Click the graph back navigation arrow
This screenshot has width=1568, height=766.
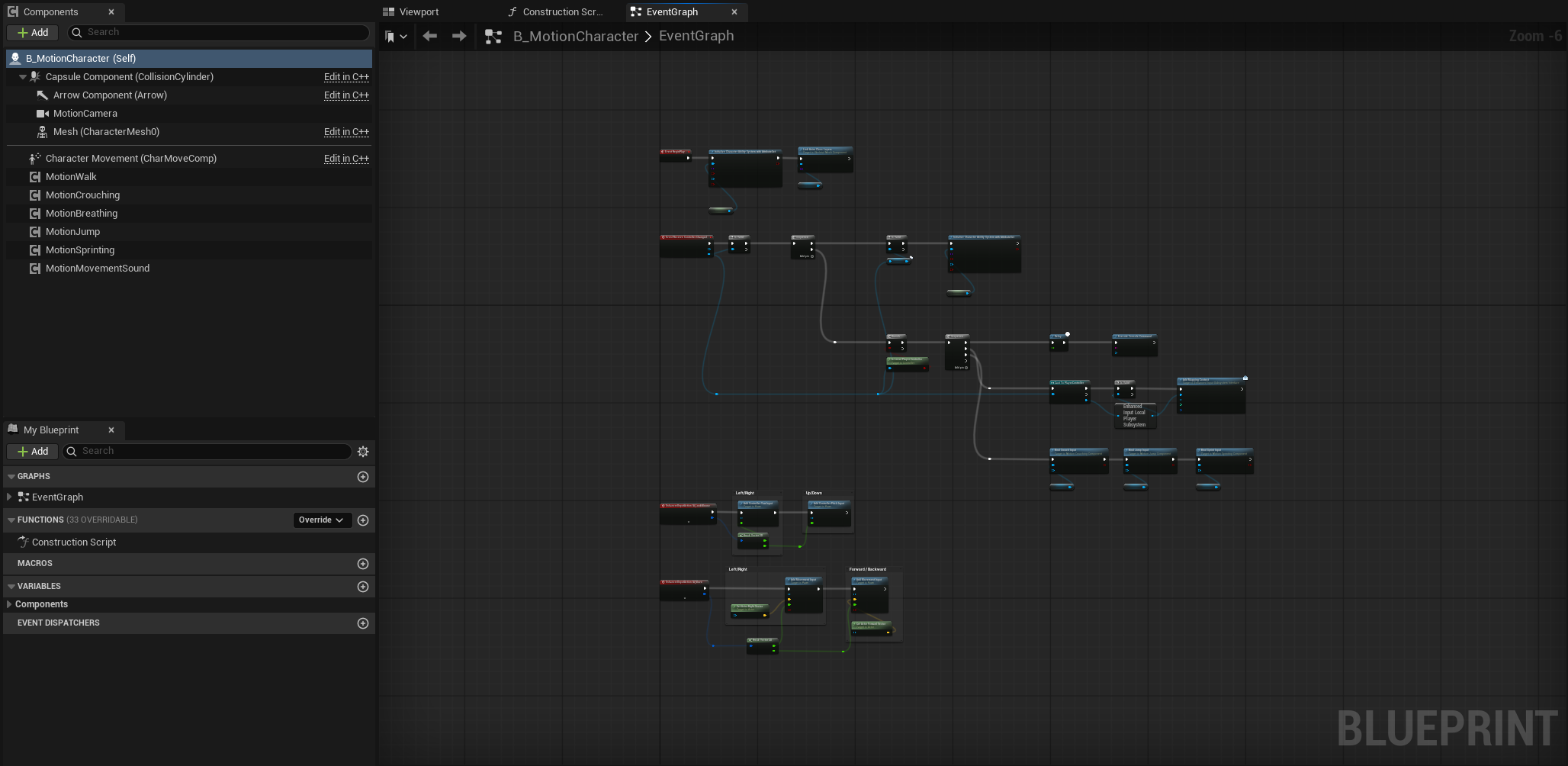point(429,36)
